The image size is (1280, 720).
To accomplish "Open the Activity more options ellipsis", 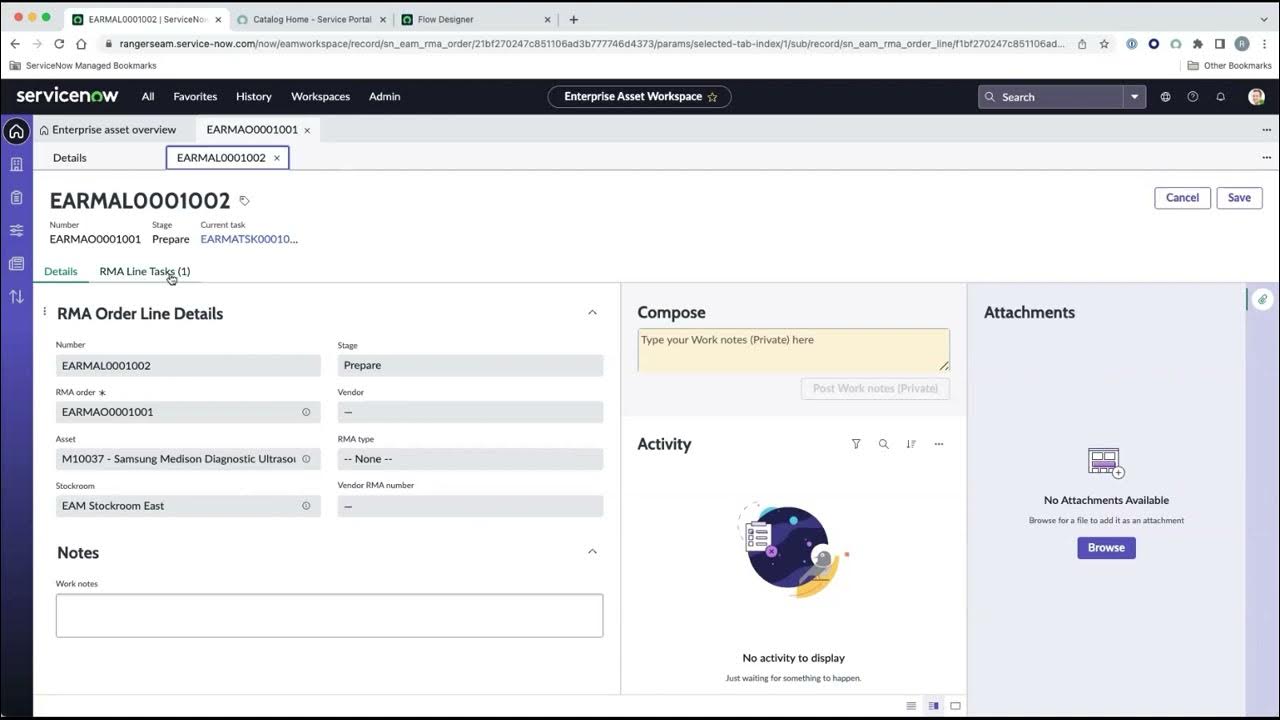I will [938, 444].
